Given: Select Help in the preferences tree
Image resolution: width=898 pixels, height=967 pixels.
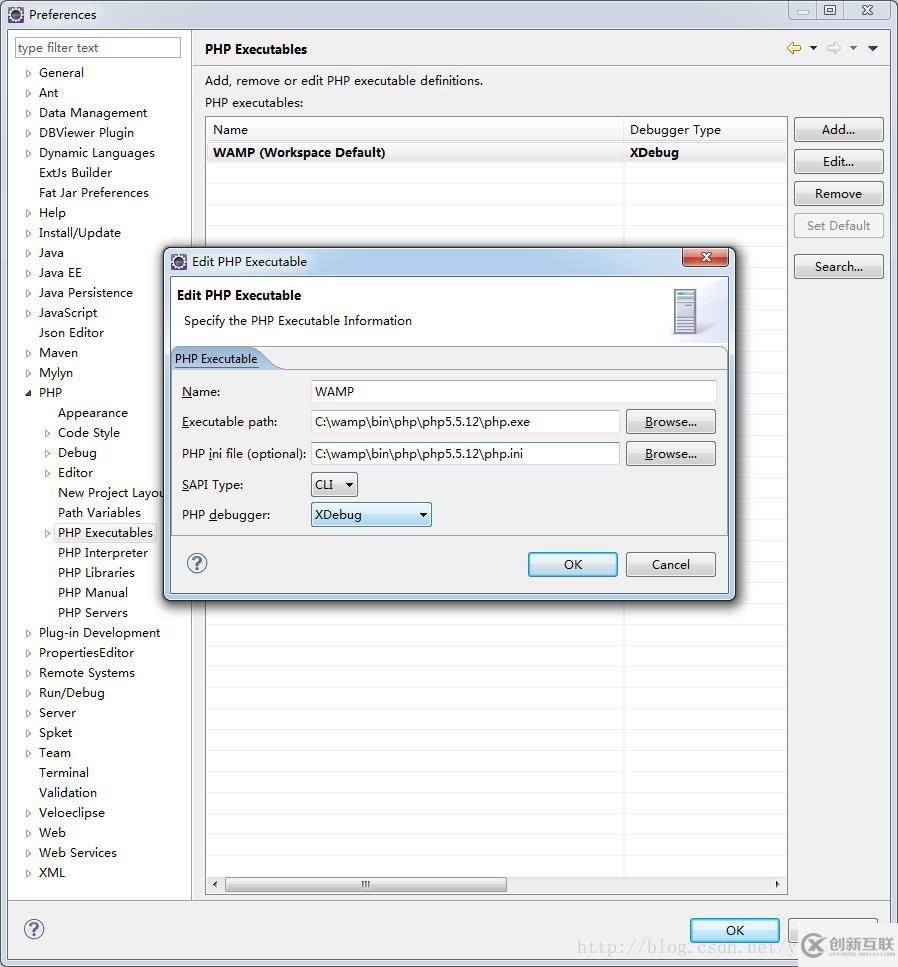Looking at the screenshot, I should 52,213.
